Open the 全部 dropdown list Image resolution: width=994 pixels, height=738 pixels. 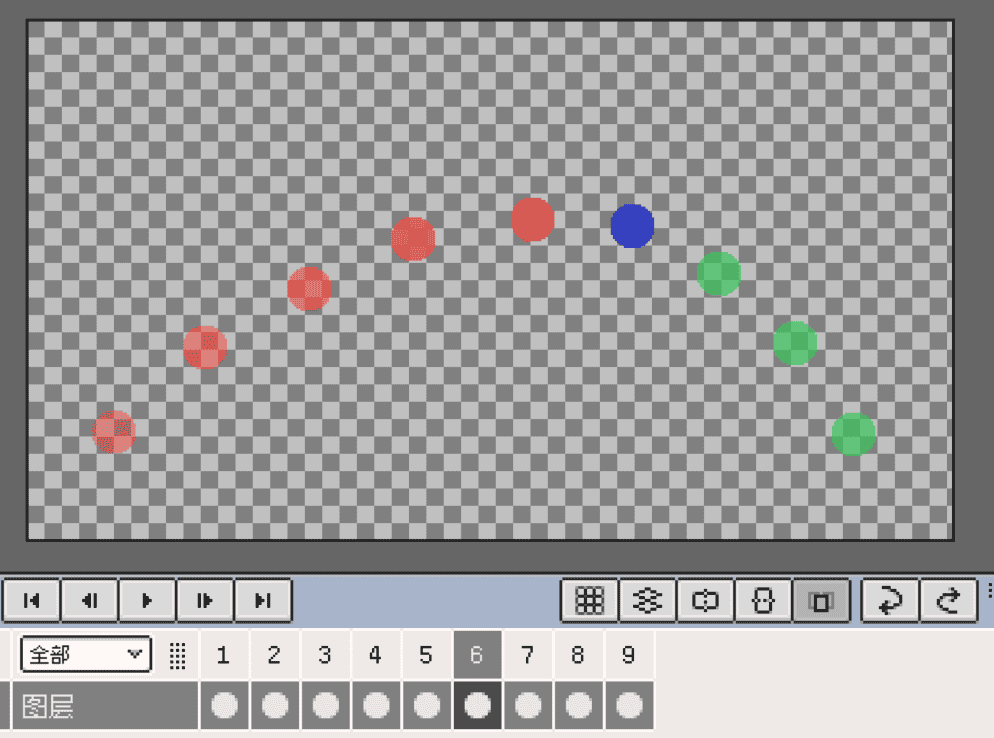(x=86, y=655)
